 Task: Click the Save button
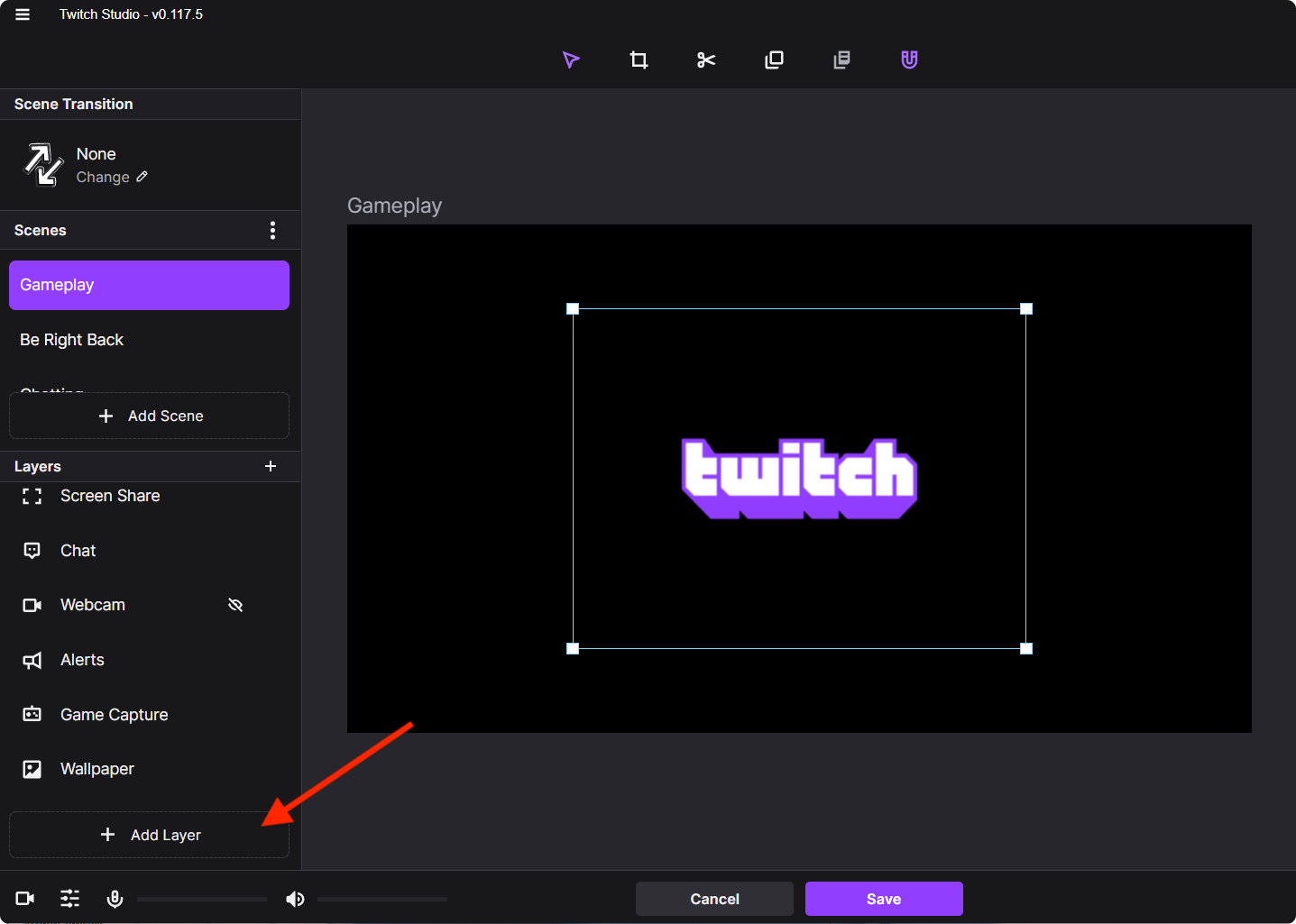pos(884,899)
